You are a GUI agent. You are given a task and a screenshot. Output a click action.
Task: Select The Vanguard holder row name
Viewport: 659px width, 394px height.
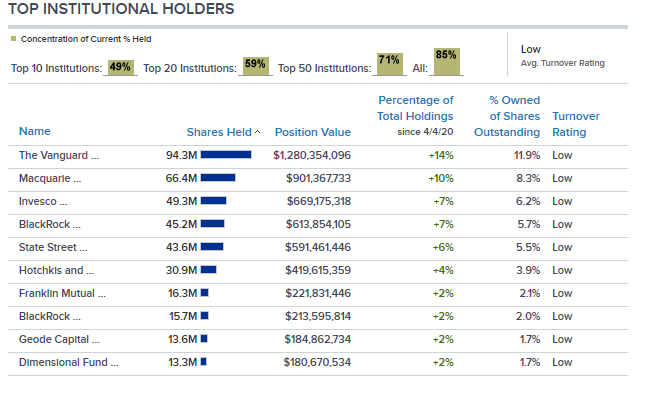pos(58,155)
